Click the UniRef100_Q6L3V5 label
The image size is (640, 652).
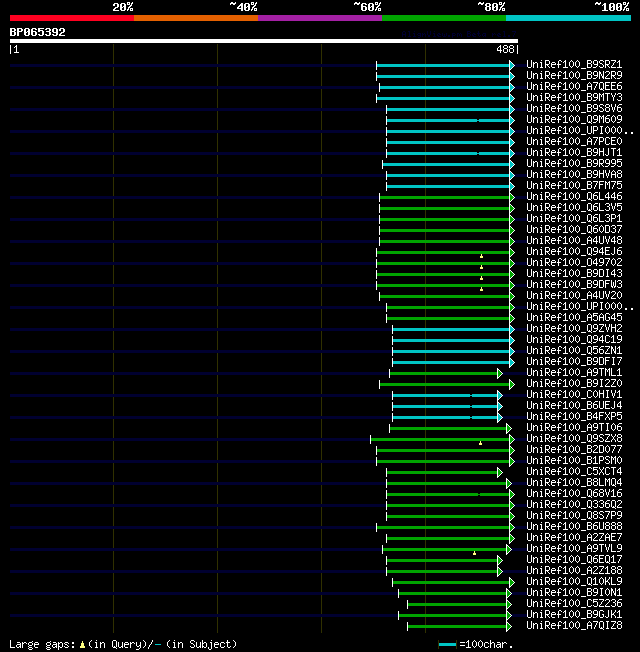pyautogui.click(x=574, y=207)
